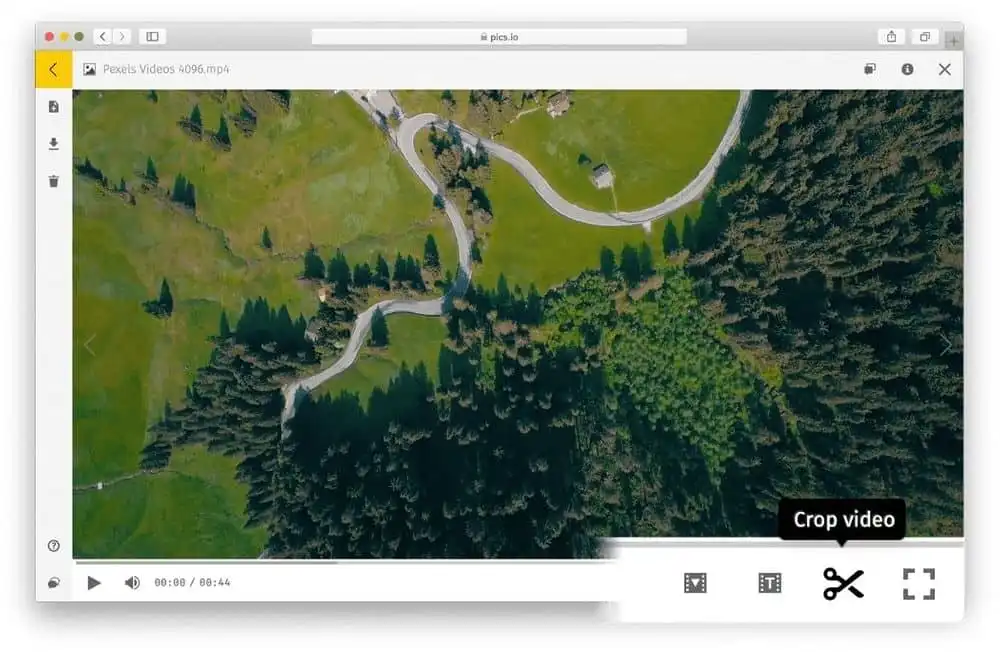Open the chat icon at the sidebar bottom

point(54,582)
